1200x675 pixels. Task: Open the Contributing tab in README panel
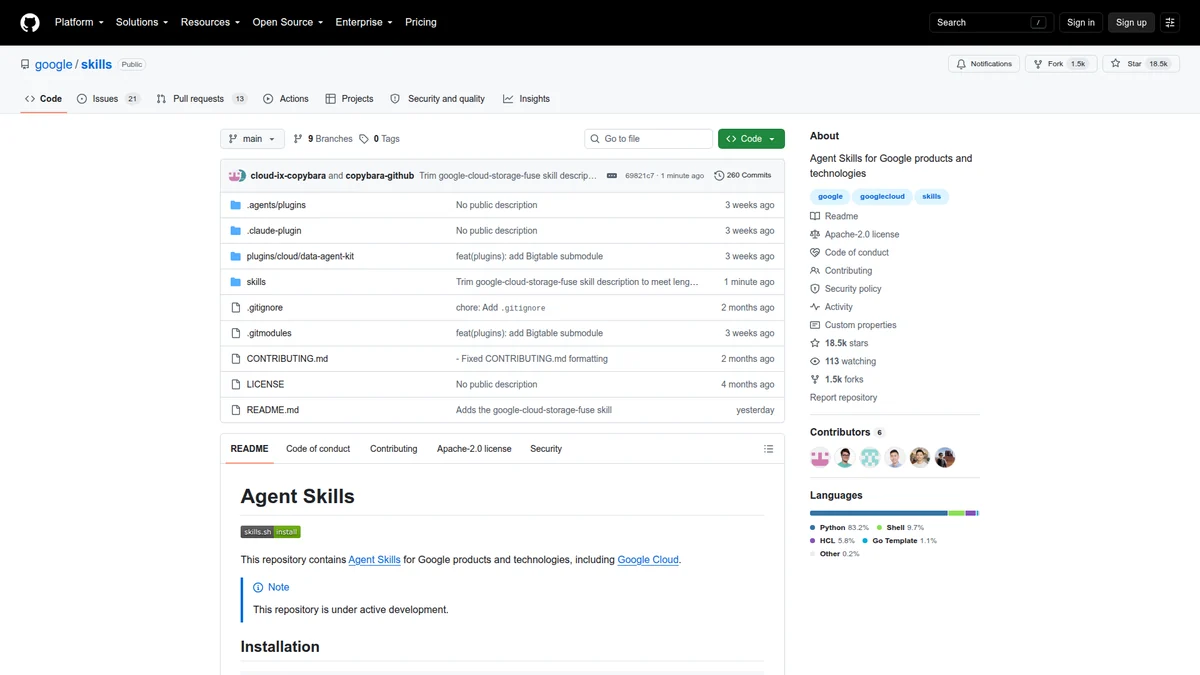(x=393, y=449)
